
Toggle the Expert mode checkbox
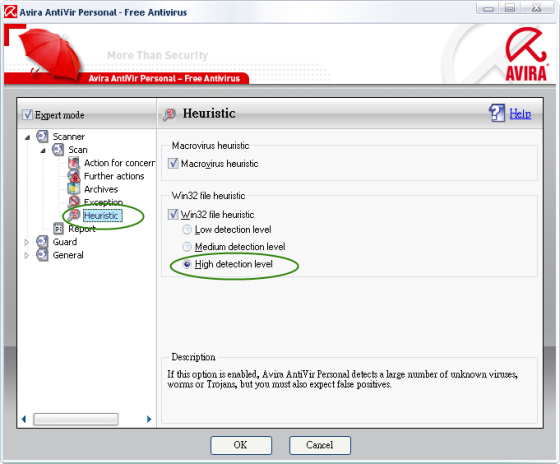click(x=27, y=115)
